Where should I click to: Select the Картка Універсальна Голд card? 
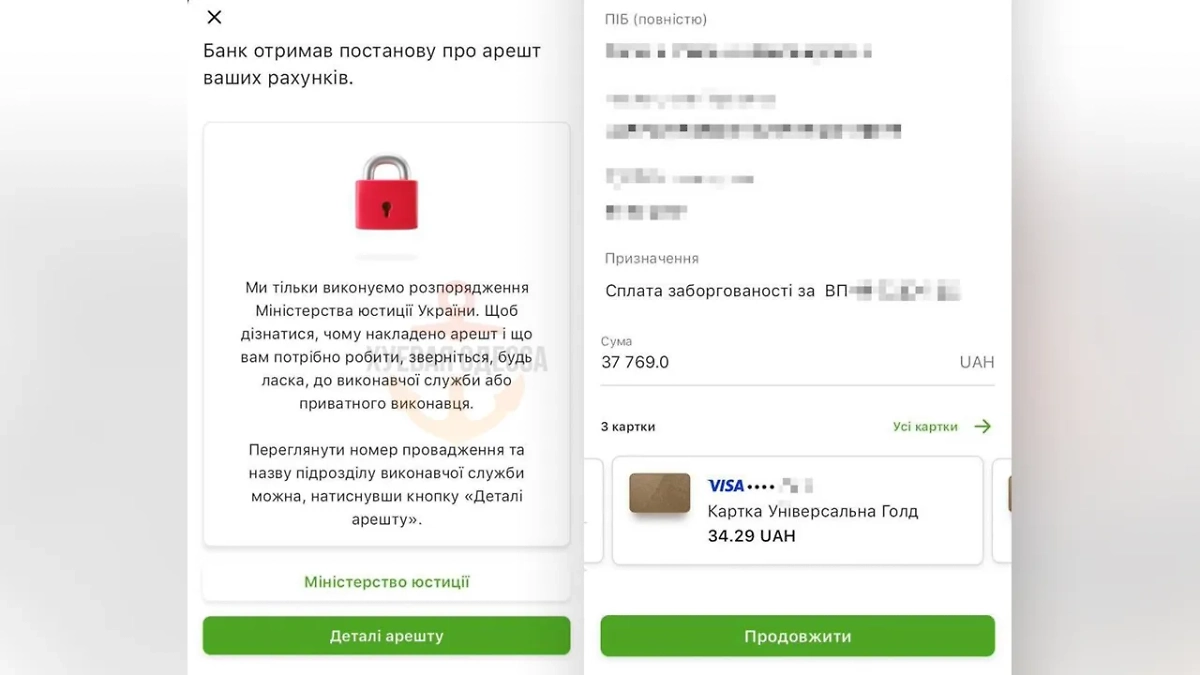[x=797, y=510]
